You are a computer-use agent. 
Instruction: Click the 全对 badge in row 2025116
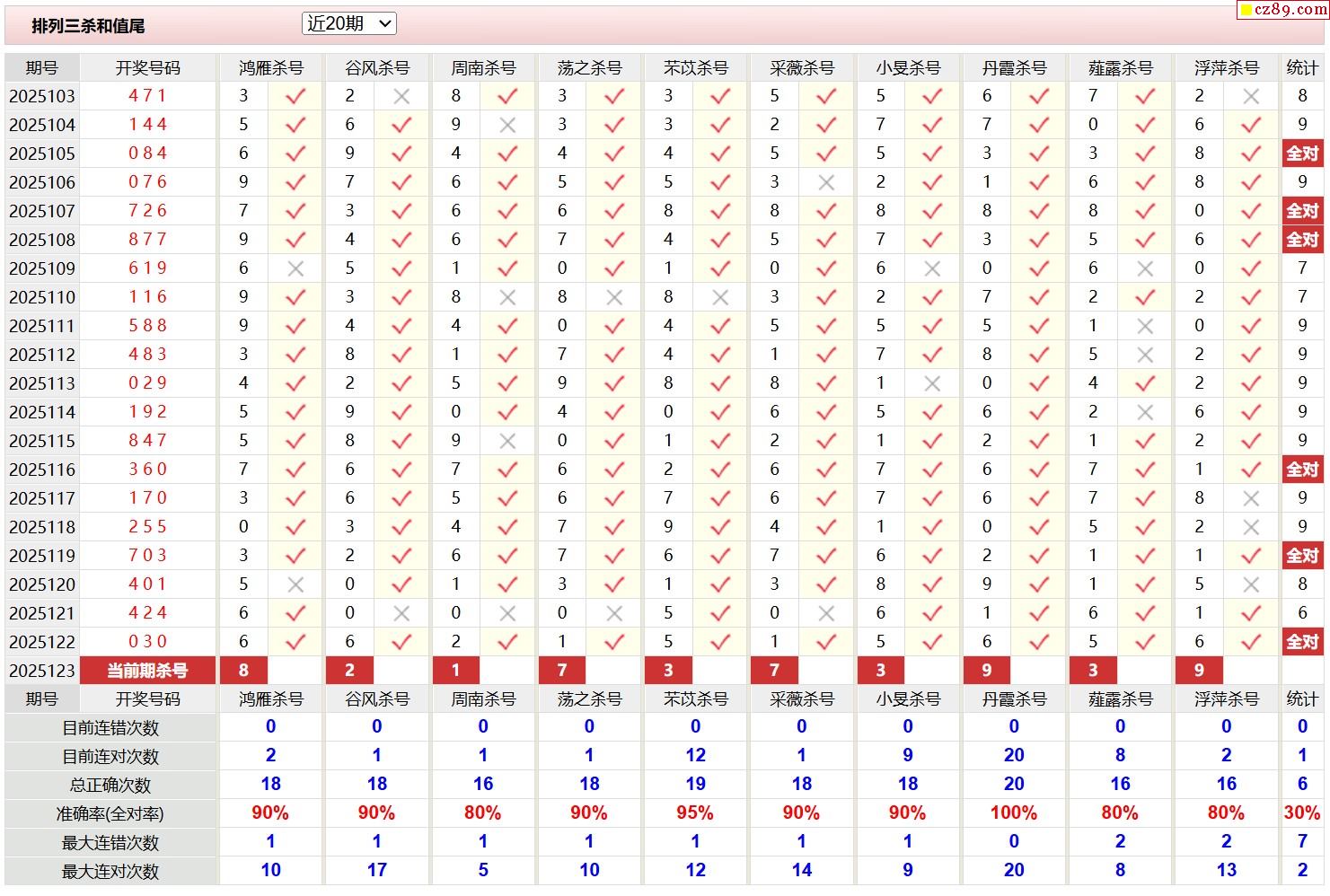[x=1302, y=470]
